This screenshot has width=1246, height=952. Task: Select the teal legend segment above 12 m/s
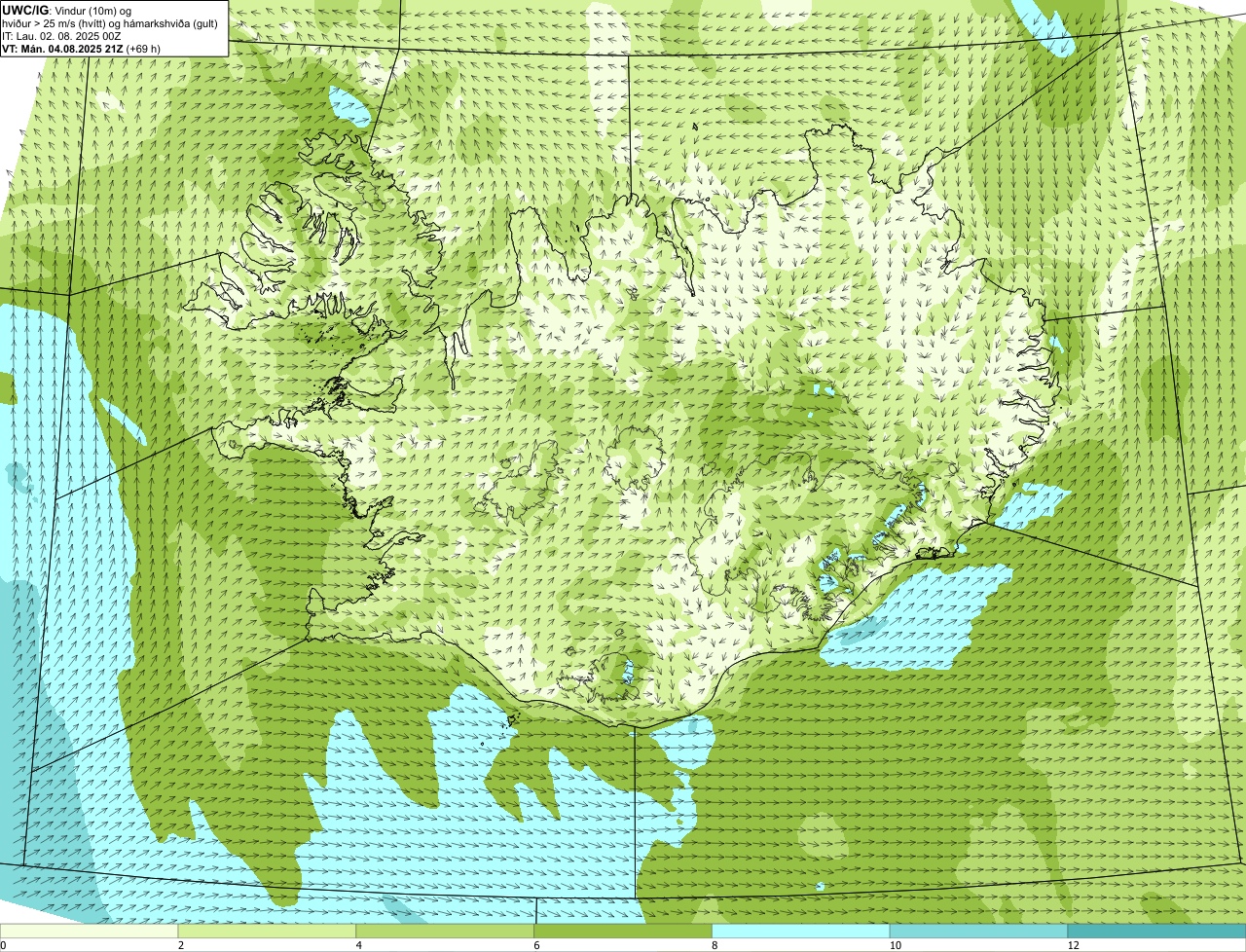1156,932
